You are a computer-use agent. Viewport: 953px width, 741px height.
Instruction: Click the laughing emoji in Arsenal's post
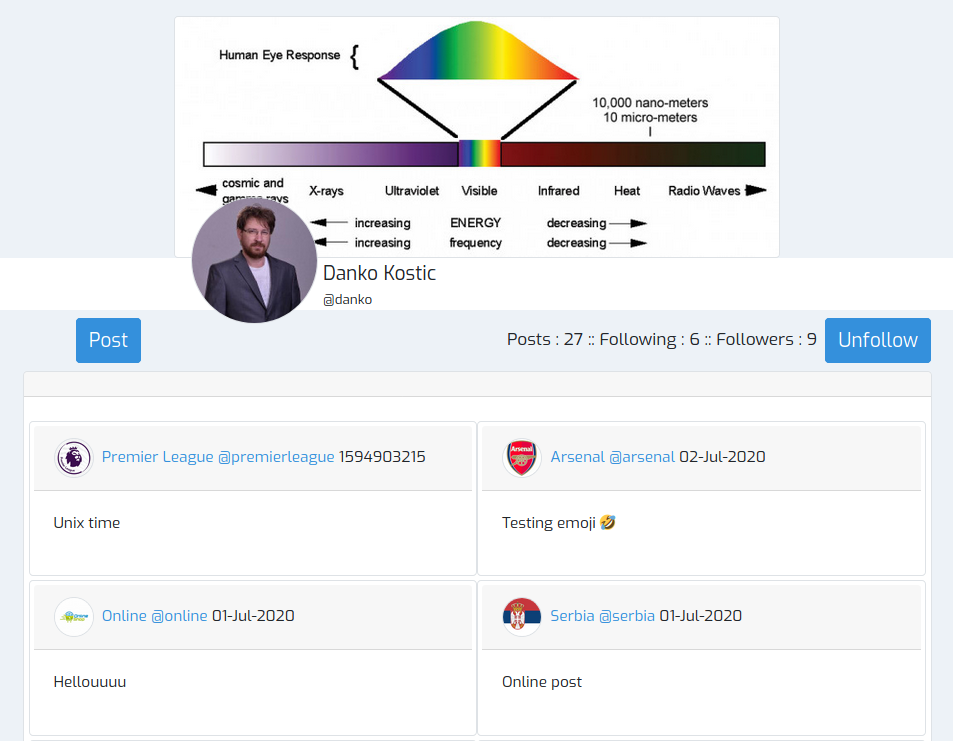click(608, 523)
